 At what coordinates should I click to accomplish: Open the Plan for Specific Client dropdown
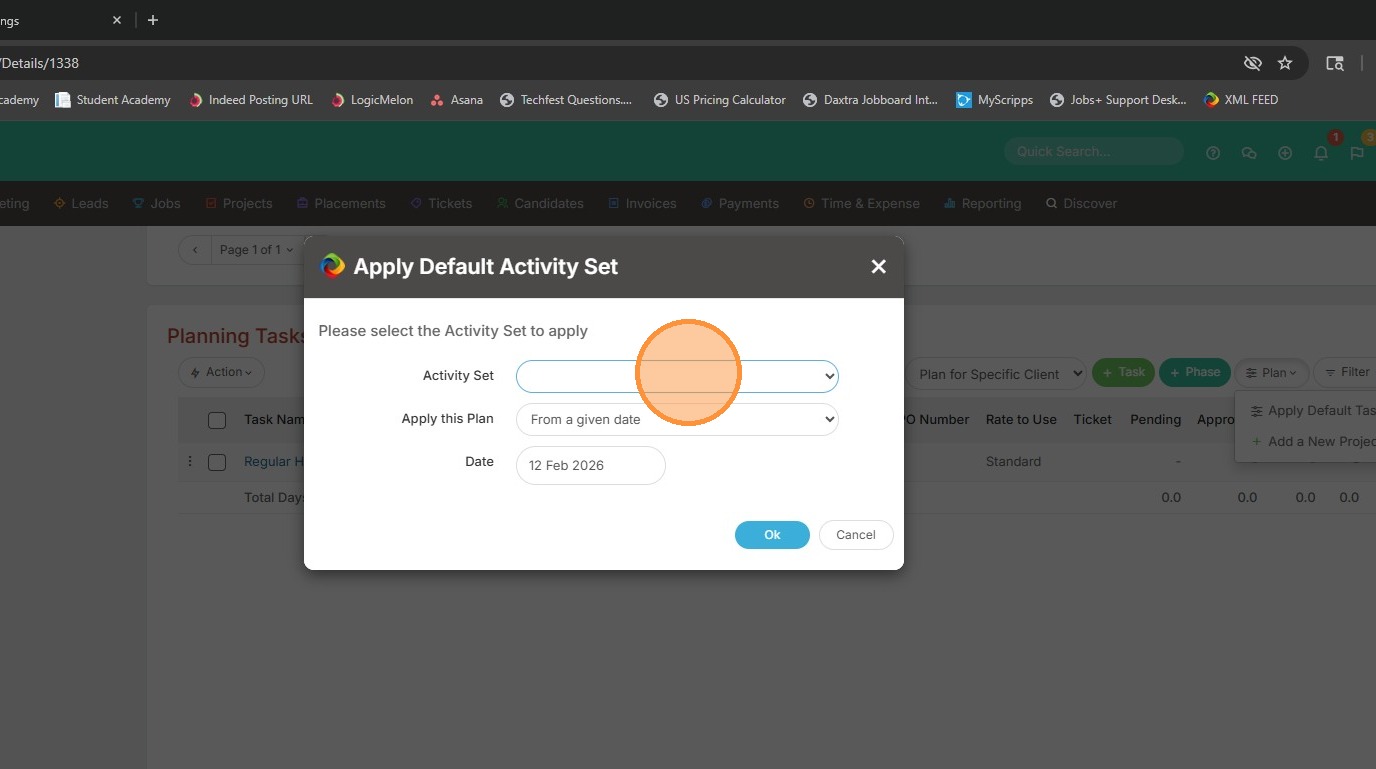(x=996, y=374)
